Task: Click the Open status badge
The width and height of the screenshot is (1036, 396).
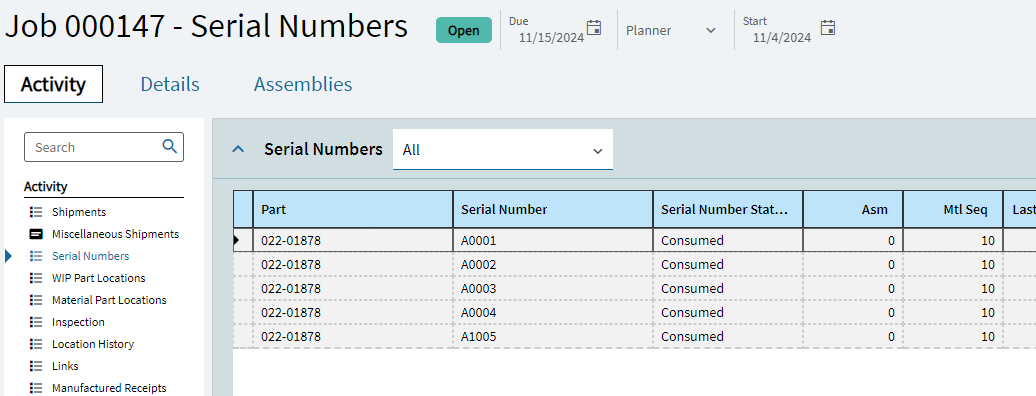Action: (x=464, y=30)
